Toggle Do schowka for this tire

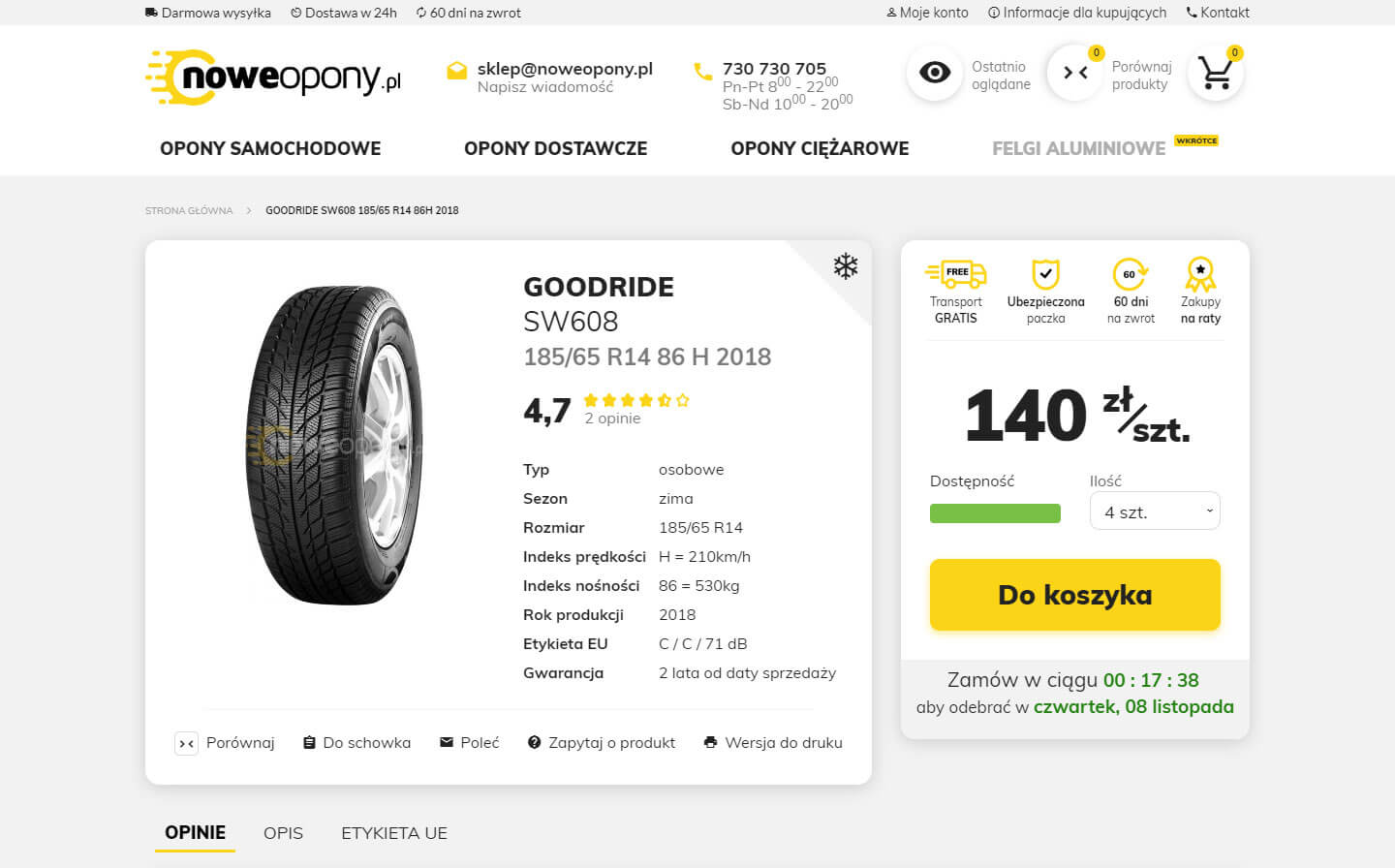356,742
